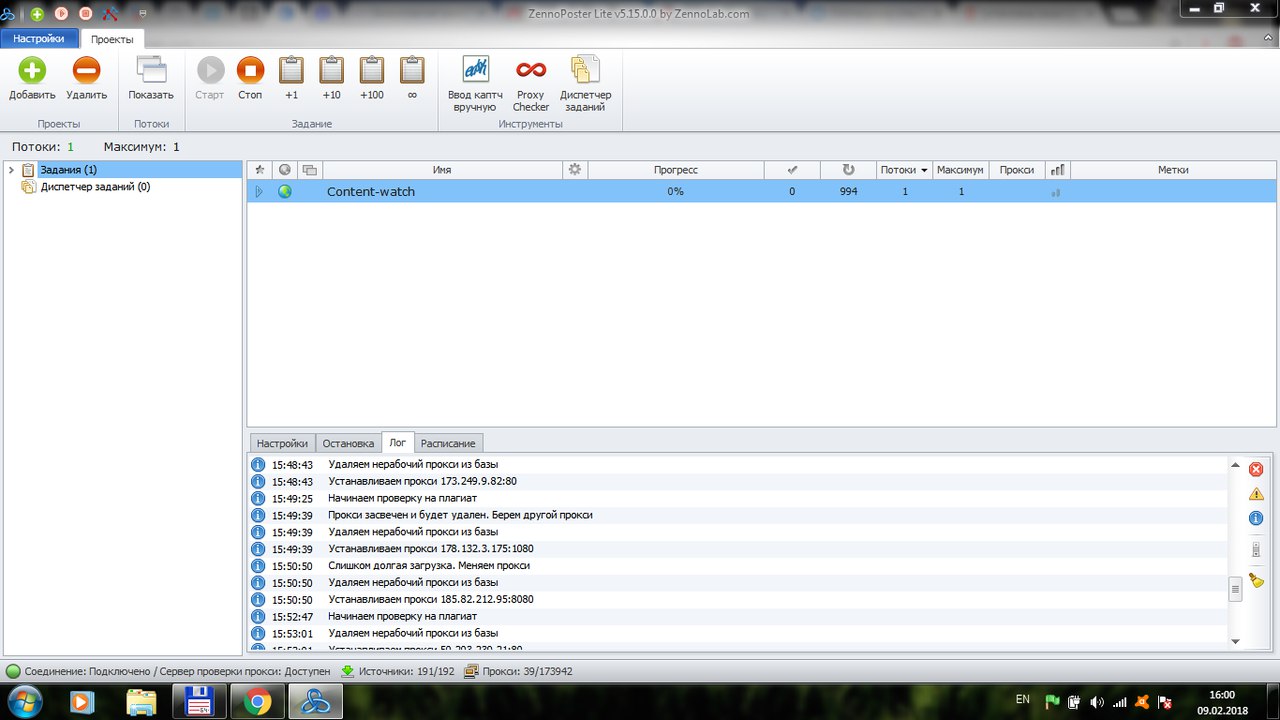Click the green globe in the Content-watch row
1280x720 pixels.
tap(285, 191)
